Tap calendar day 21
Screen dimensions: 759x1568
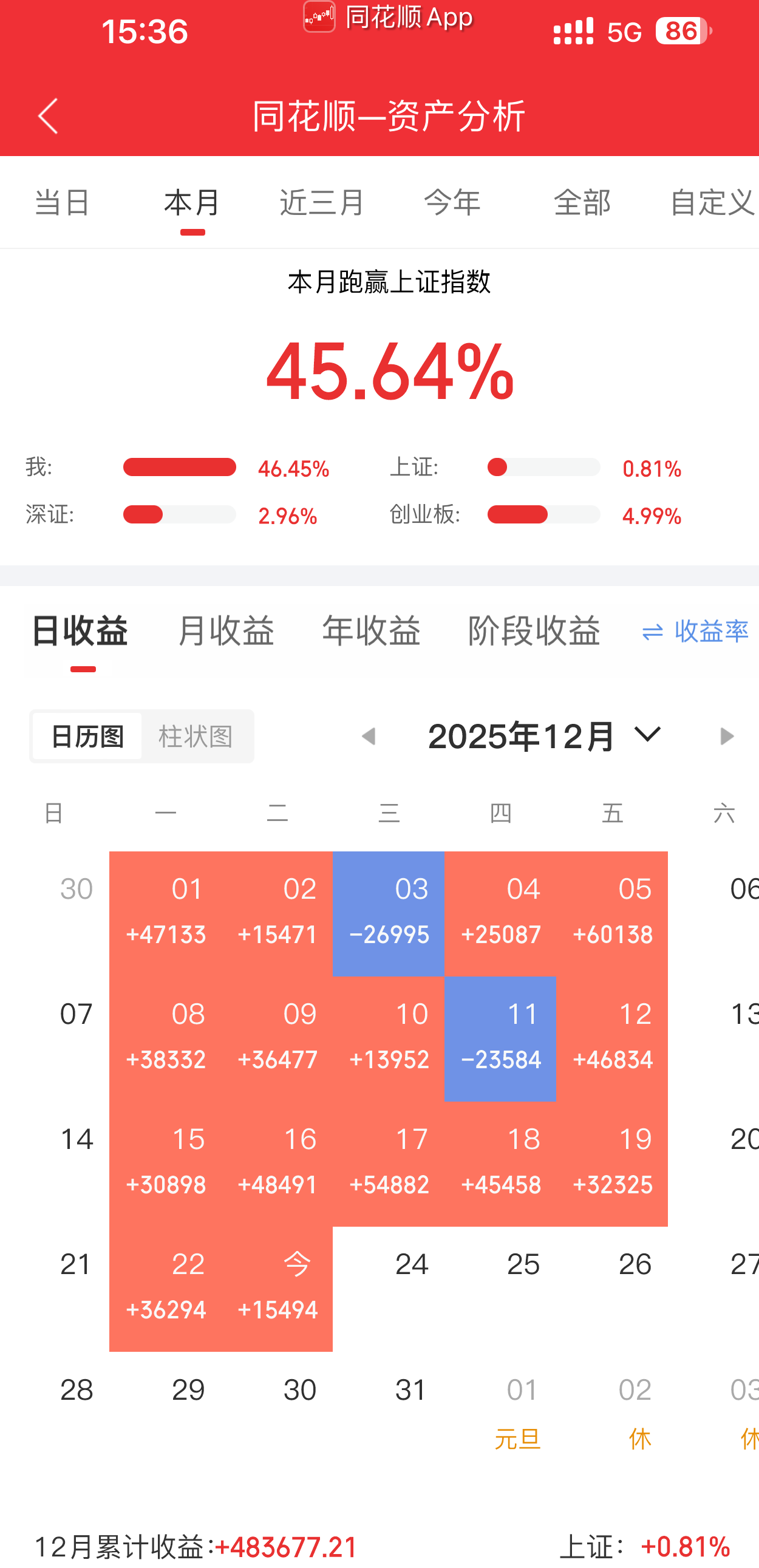(77, 1265)
